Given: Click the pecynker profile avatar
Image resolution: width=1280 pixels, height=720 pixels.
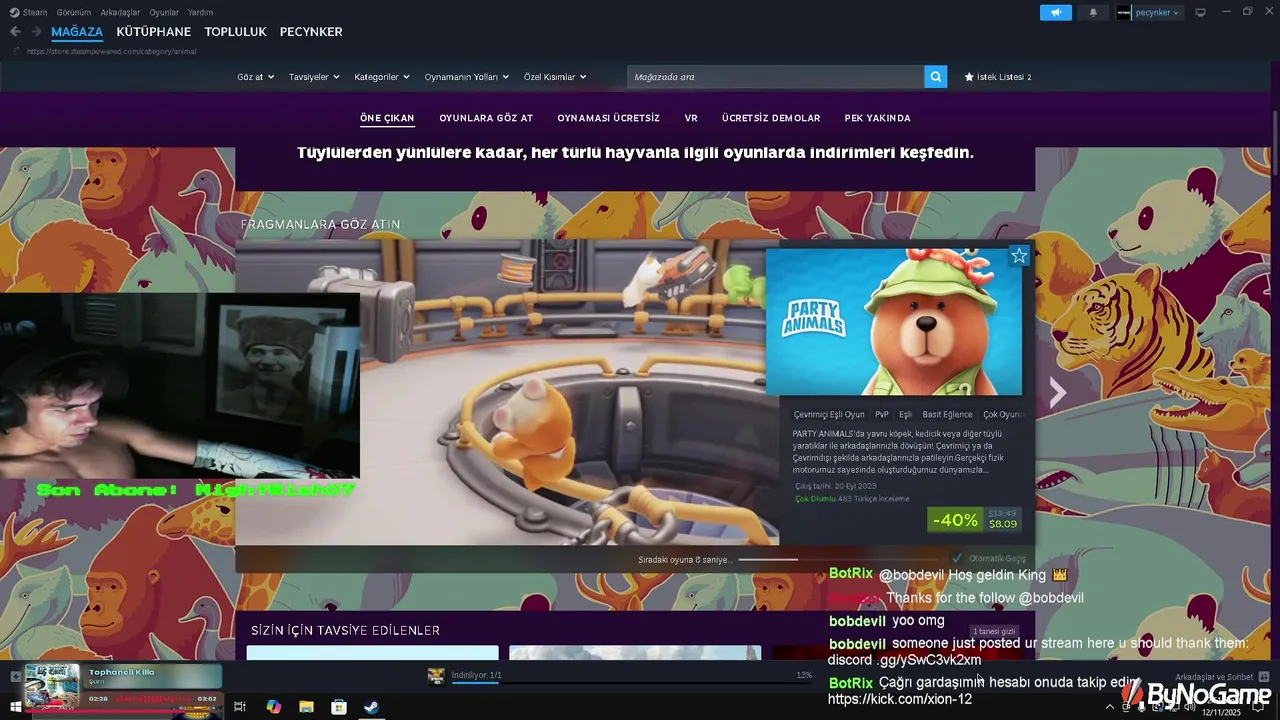Looking at the screenshot, I should click(x=1124, y=12).
